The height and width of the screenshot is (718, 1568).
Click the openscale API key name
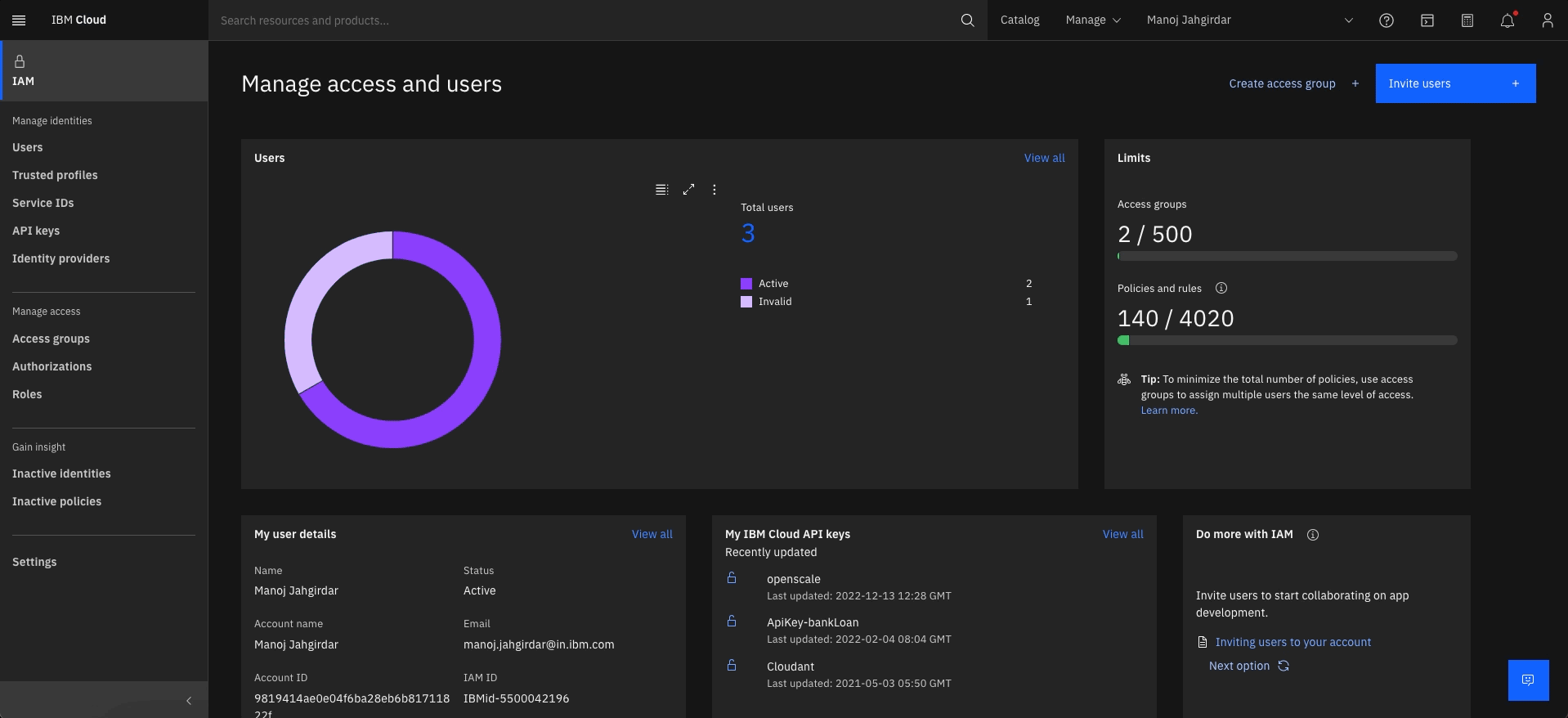[794, 579]
